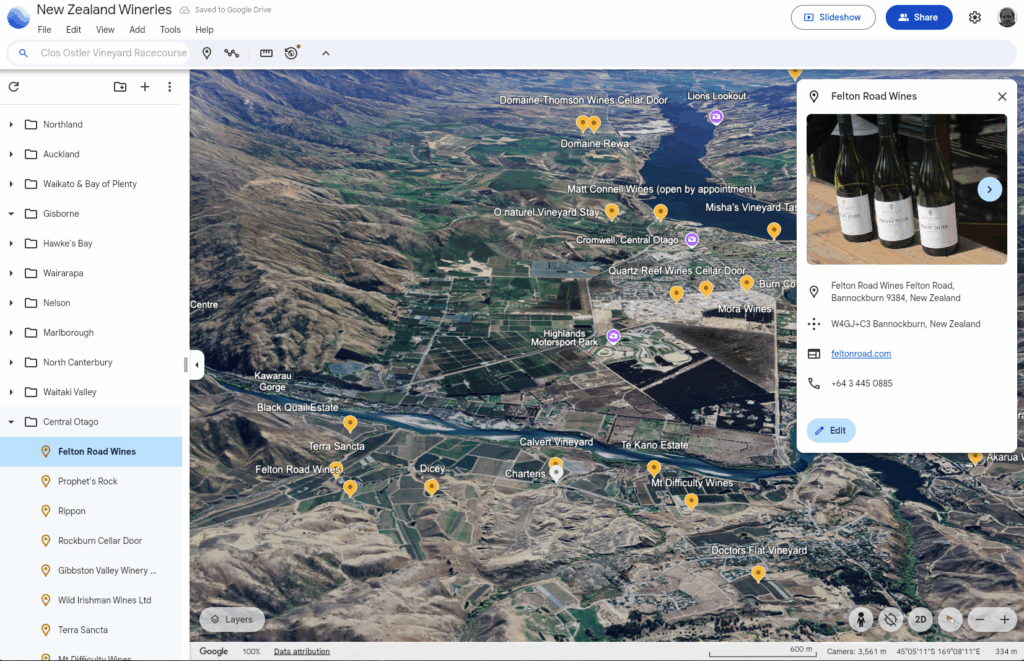Click the plus icon to add a feature
Viewport: 1024px width, 661px height.
click(145, 86)
